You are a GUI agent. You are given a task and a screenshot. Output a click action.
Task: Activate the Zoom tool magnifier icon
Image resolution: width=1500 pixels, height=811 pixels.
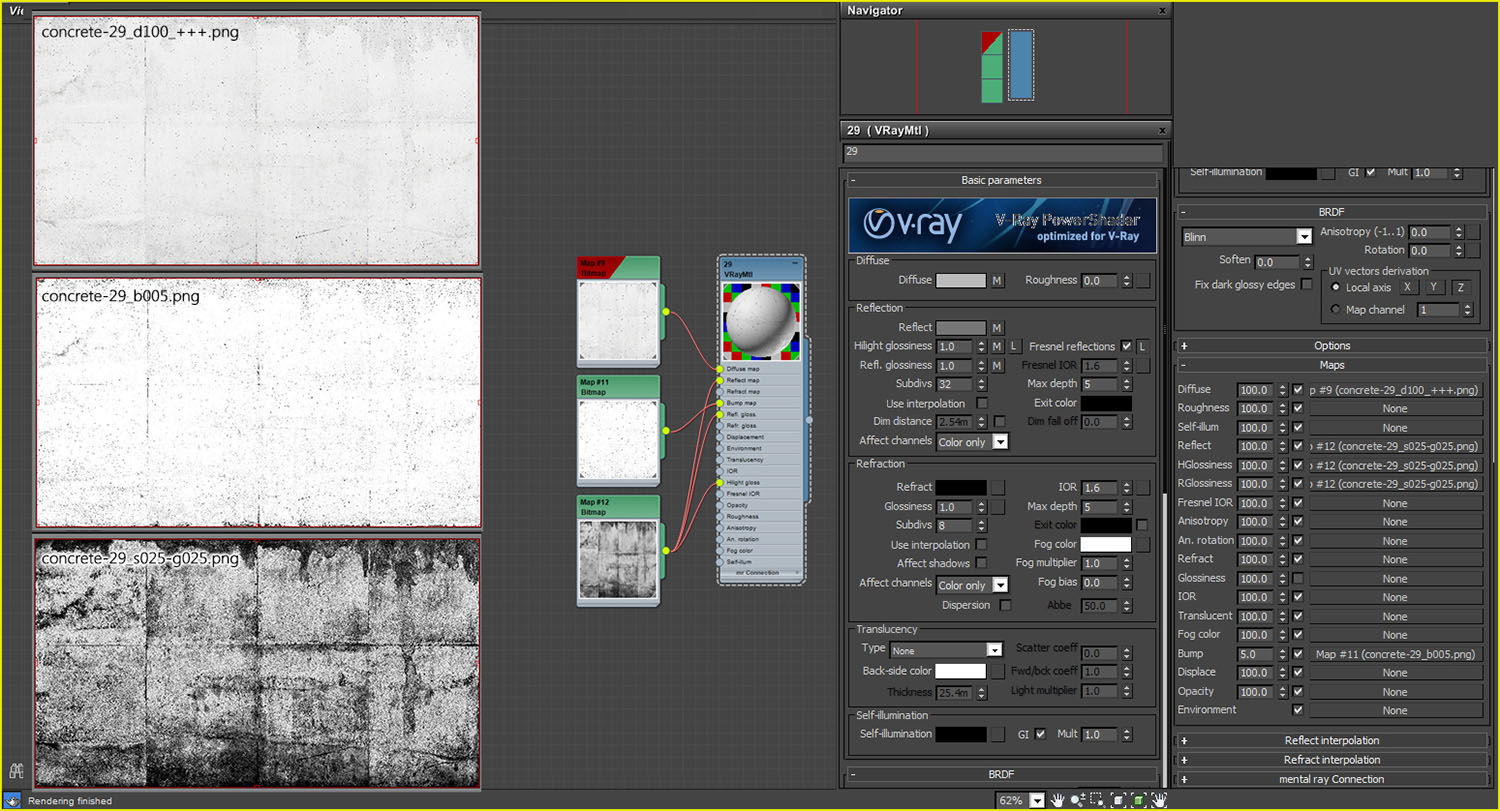point(1077,800)
